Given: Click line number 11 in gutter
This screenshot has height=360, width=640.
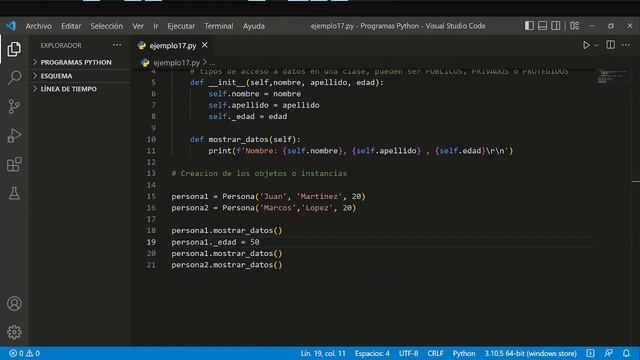Looking at the screenshot, I should 151,151.
